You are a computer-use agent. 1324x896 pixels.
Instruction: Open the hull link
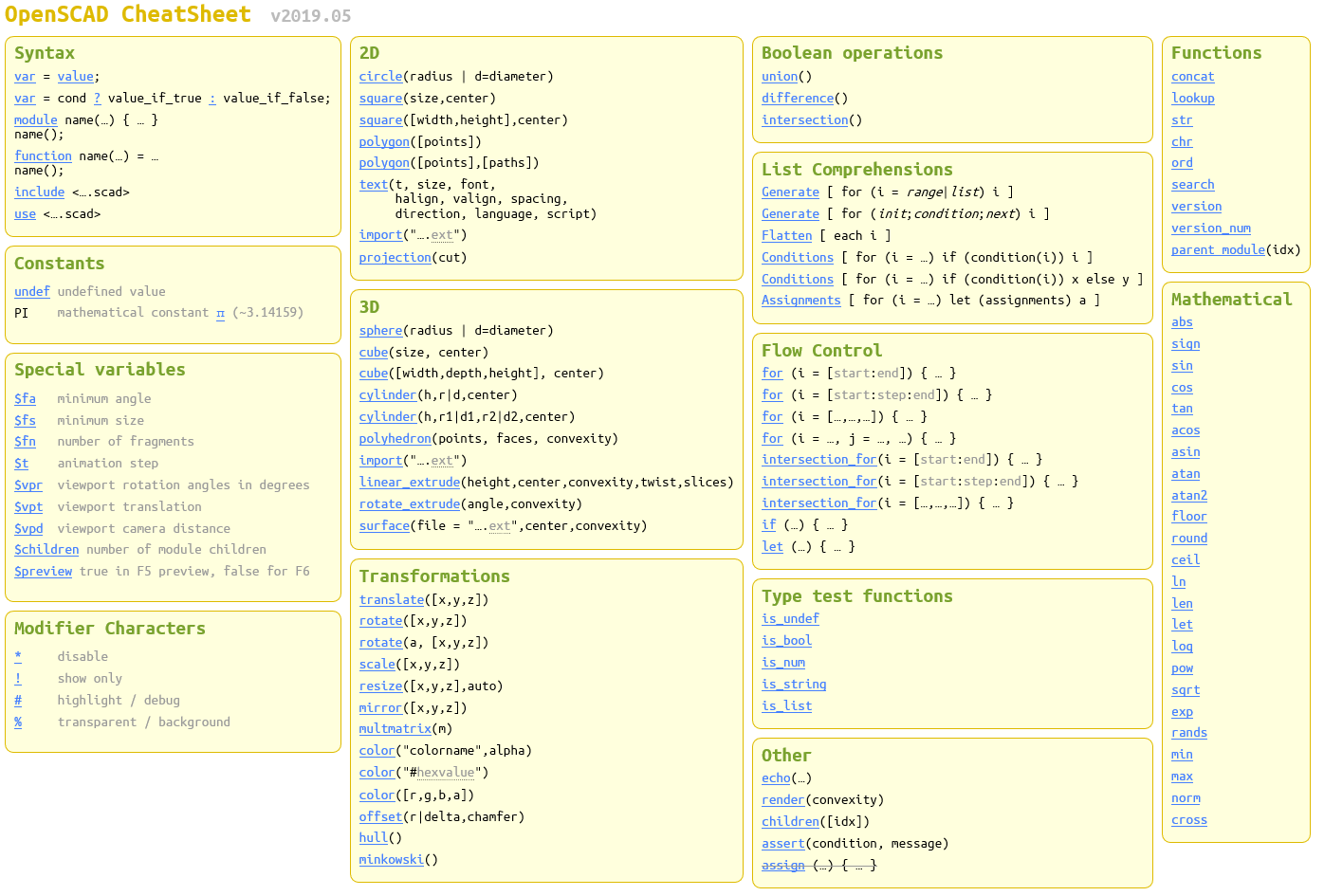point(374,838)
